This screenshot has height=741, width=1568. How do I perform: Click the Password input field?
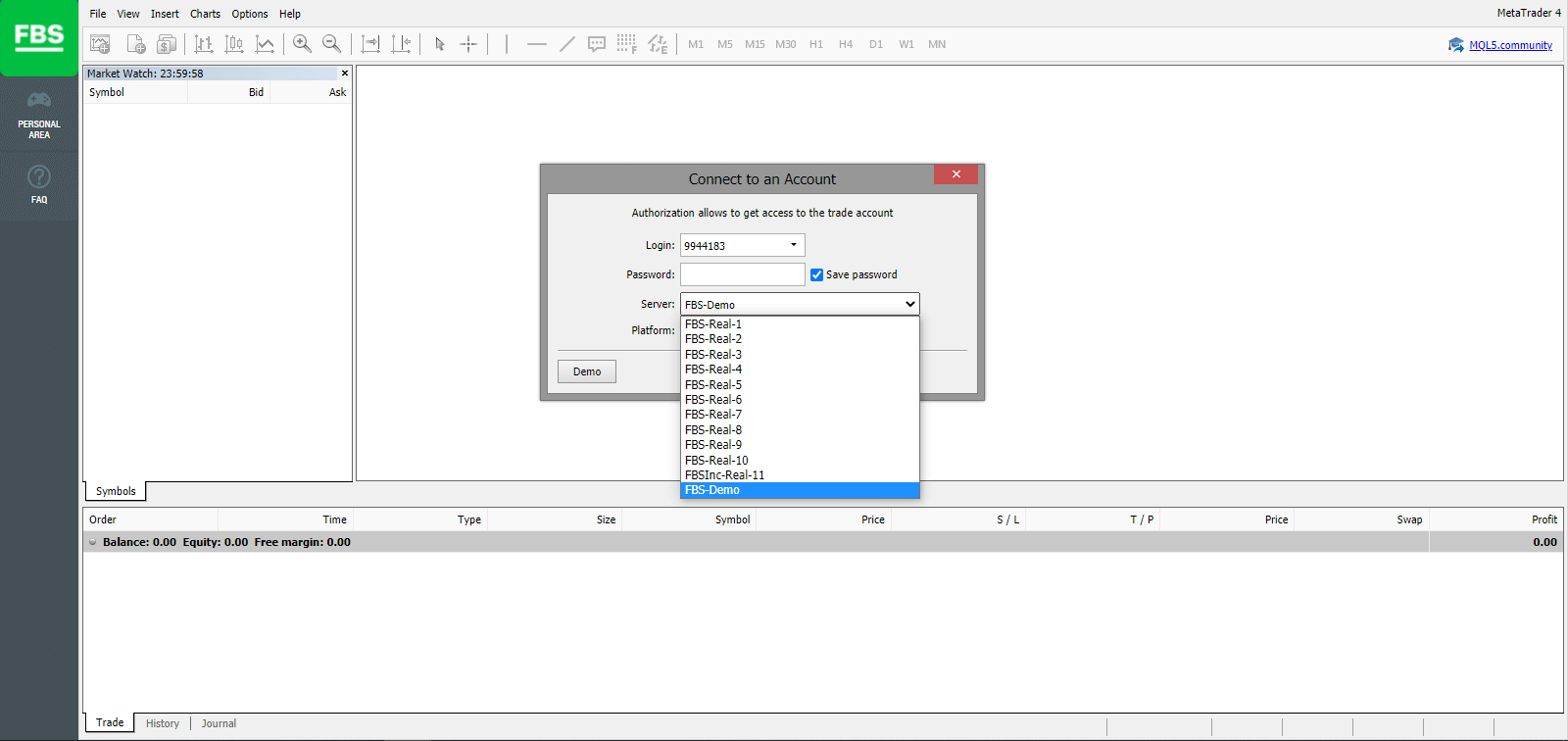click(742, 274)
